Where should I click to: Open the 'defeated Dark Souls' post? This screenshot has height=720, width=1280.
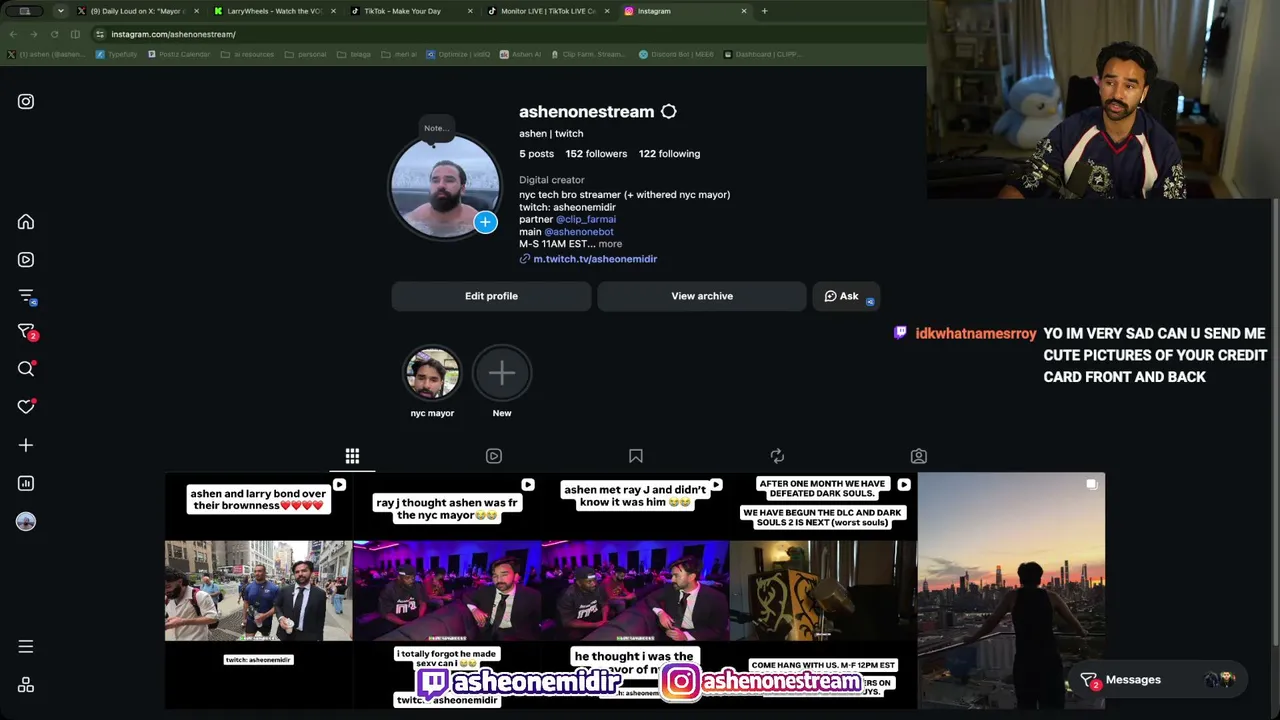[x=823, y=591]
